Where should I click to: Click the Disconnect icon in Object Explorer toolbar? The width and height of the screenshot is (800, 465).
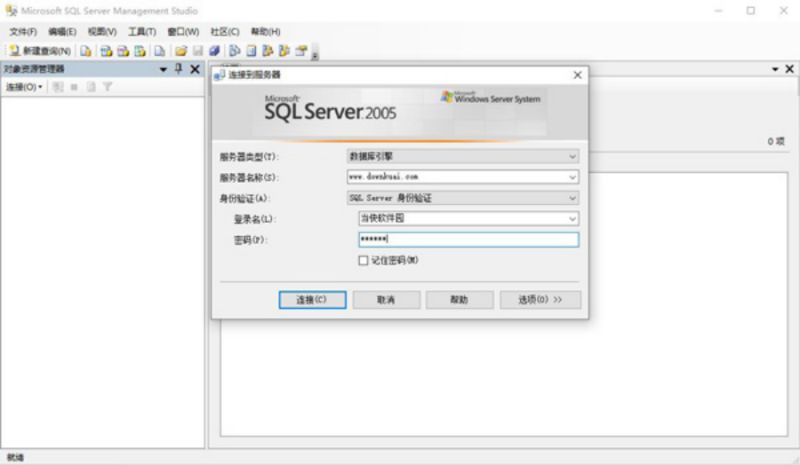click(58, 87)
